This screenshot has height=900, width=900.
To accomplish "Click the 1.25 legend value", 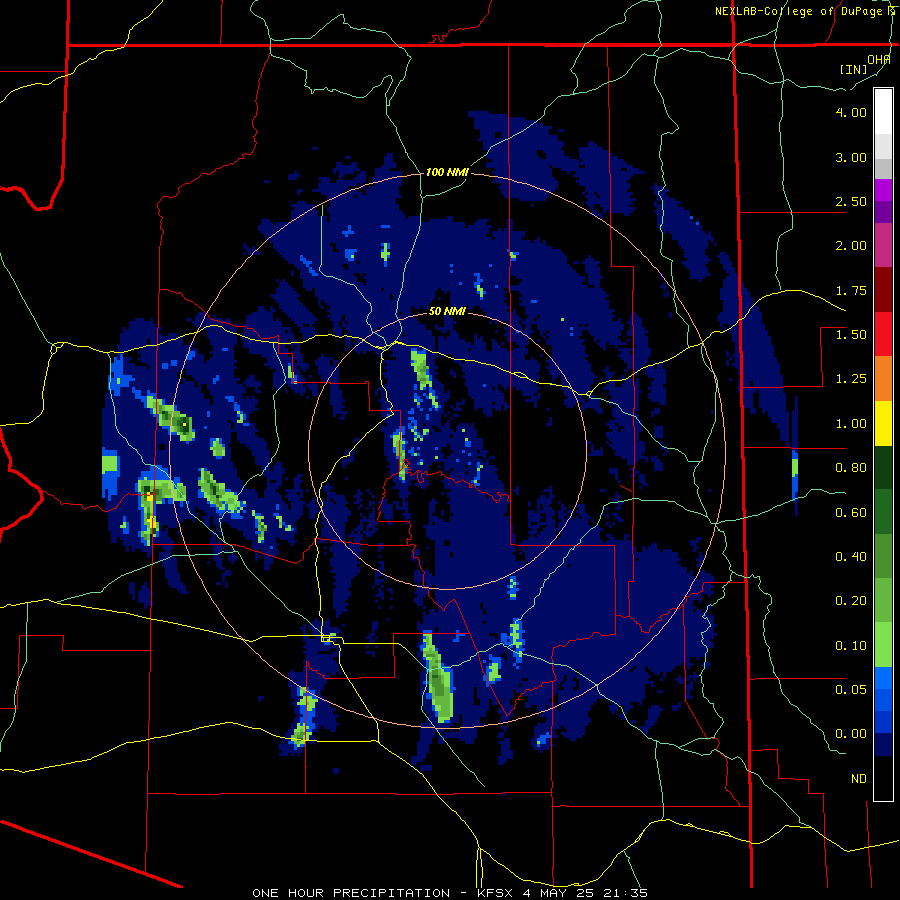I will pos(851,379).
